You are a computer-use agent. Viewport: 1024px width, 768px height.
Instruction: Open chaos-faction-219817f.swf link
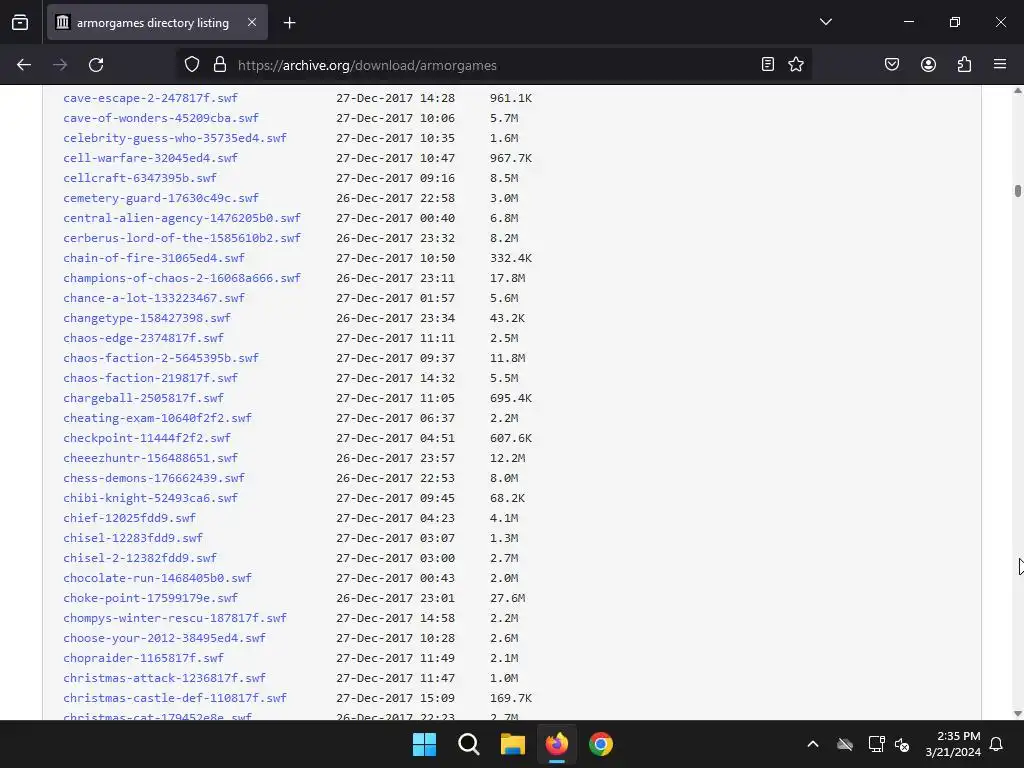150,377
